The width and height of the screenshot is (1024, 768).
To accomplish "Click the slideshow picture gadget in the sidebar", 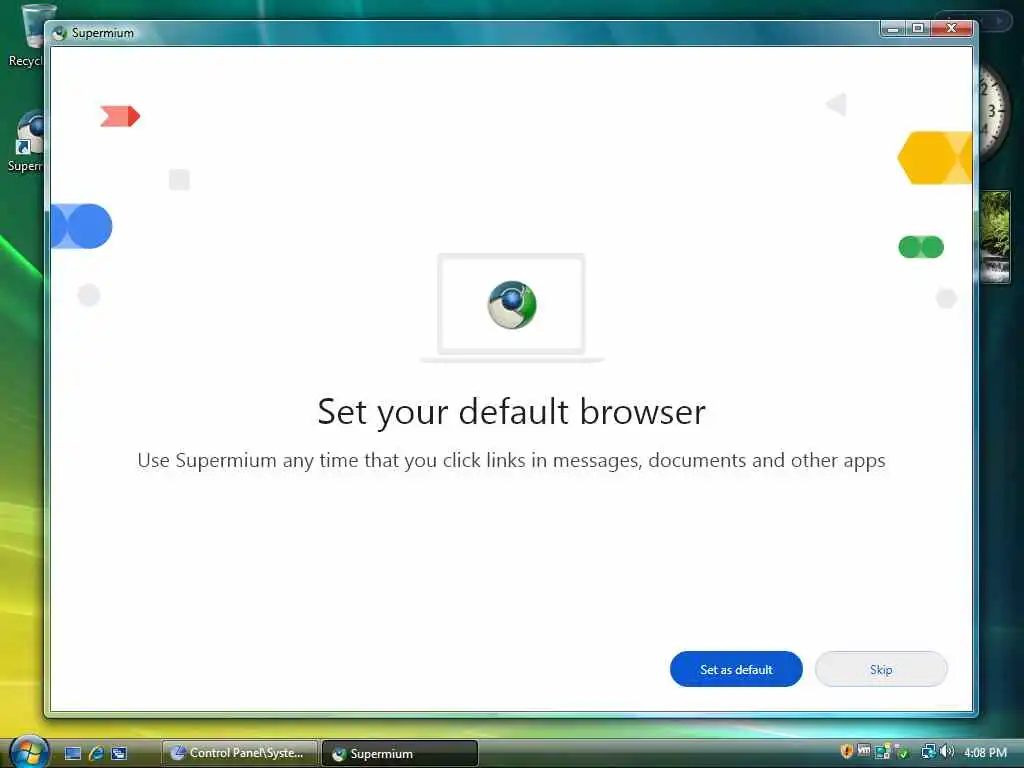I will (995, 237).
